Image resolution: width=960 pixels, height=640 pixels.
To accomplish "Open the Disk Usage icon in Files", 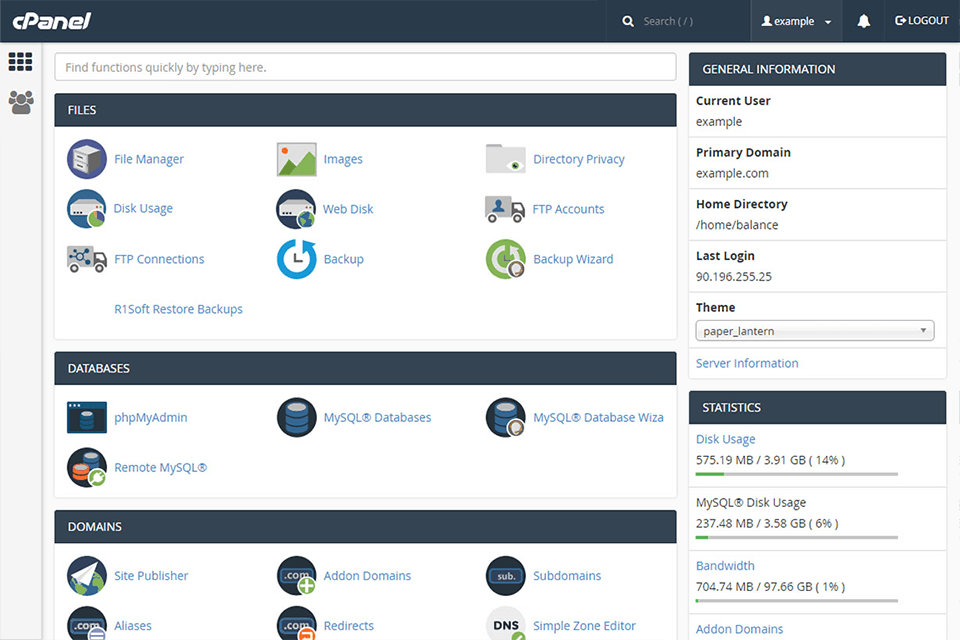I will pos(86,209).
